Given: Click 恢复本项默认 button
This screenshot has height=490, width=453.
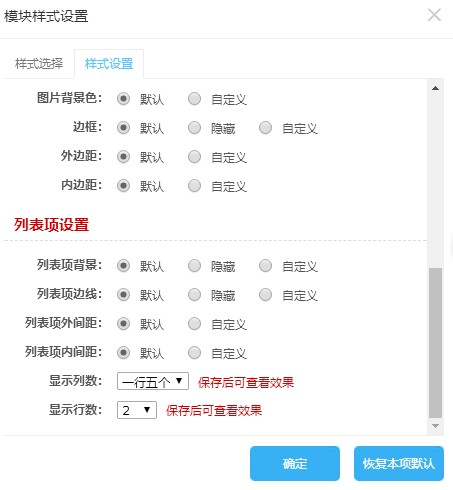Looking at the screenshot, I should 399,463.
